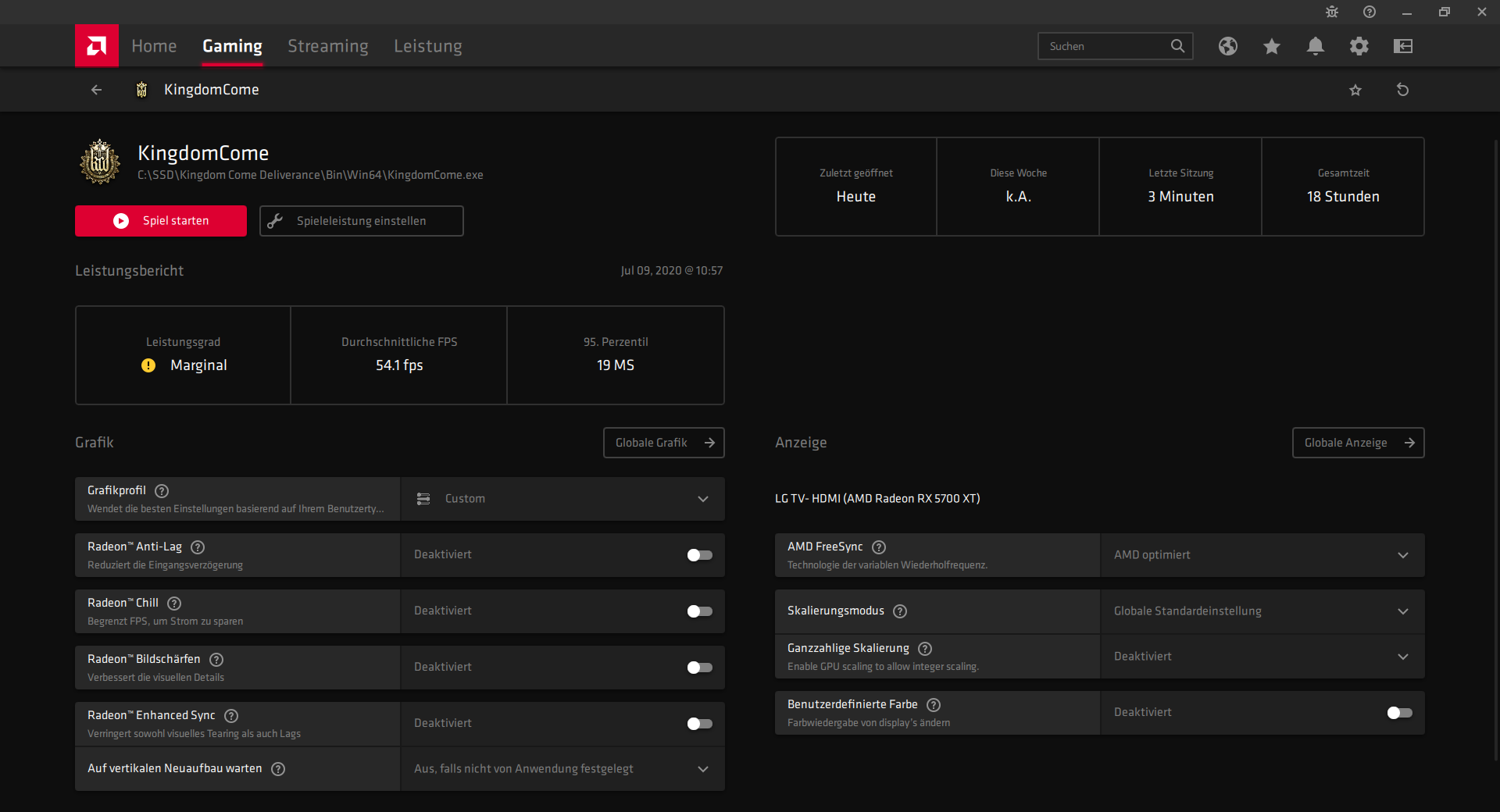Screen dimensions: 1500x812
Task: Click help icon next to Radeon Enhanced Sync
Action: 231,716
